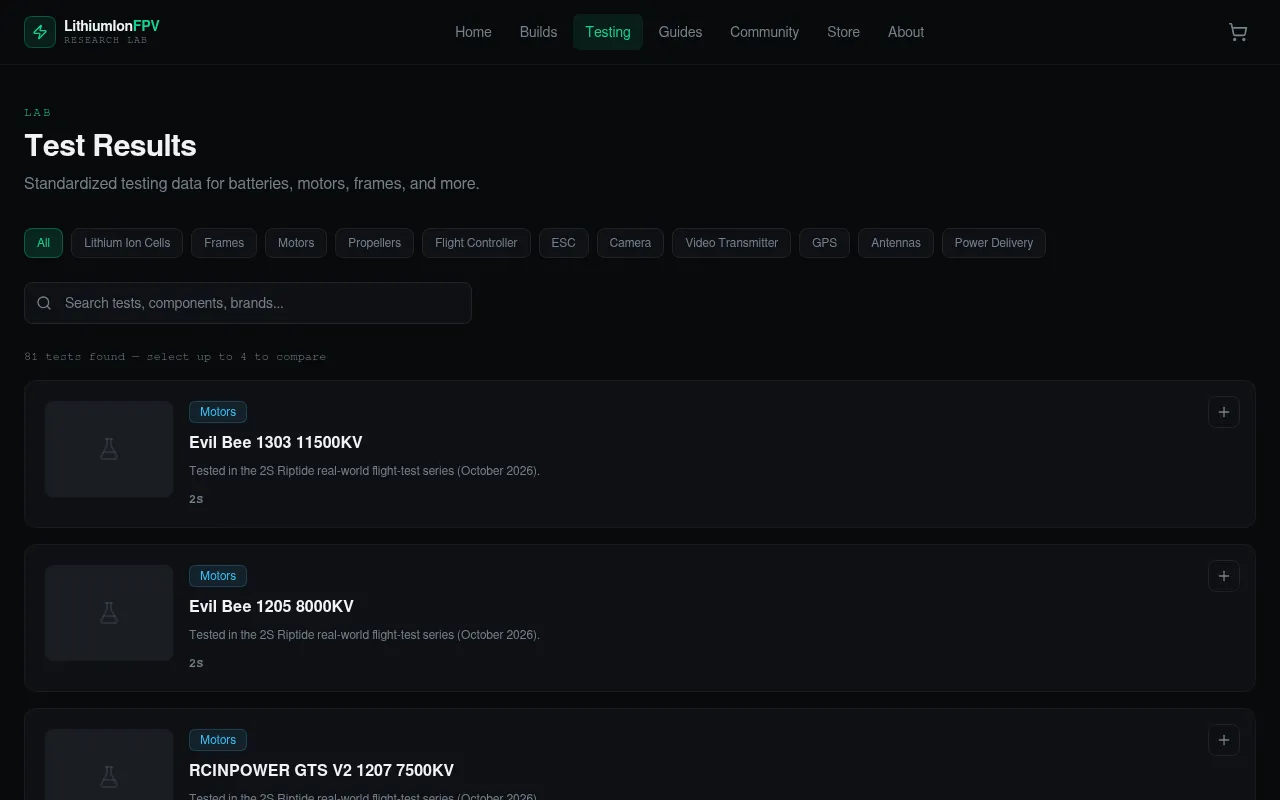
Task: Filter by Lithium Ion Cells
Action: pos(127,243)
